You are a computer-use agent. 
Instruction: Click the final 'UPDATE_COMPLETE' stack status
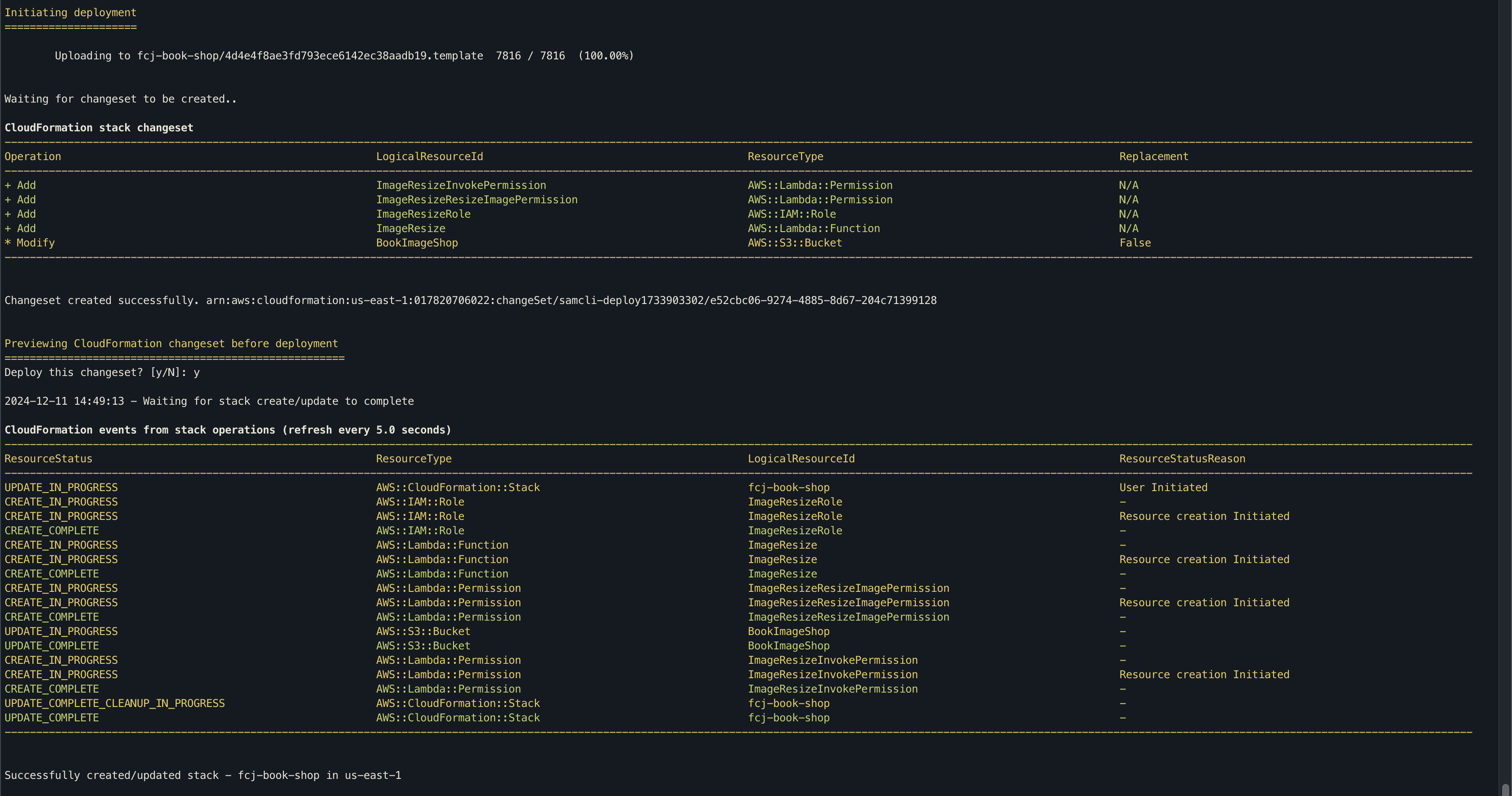(x=52, y=717)
